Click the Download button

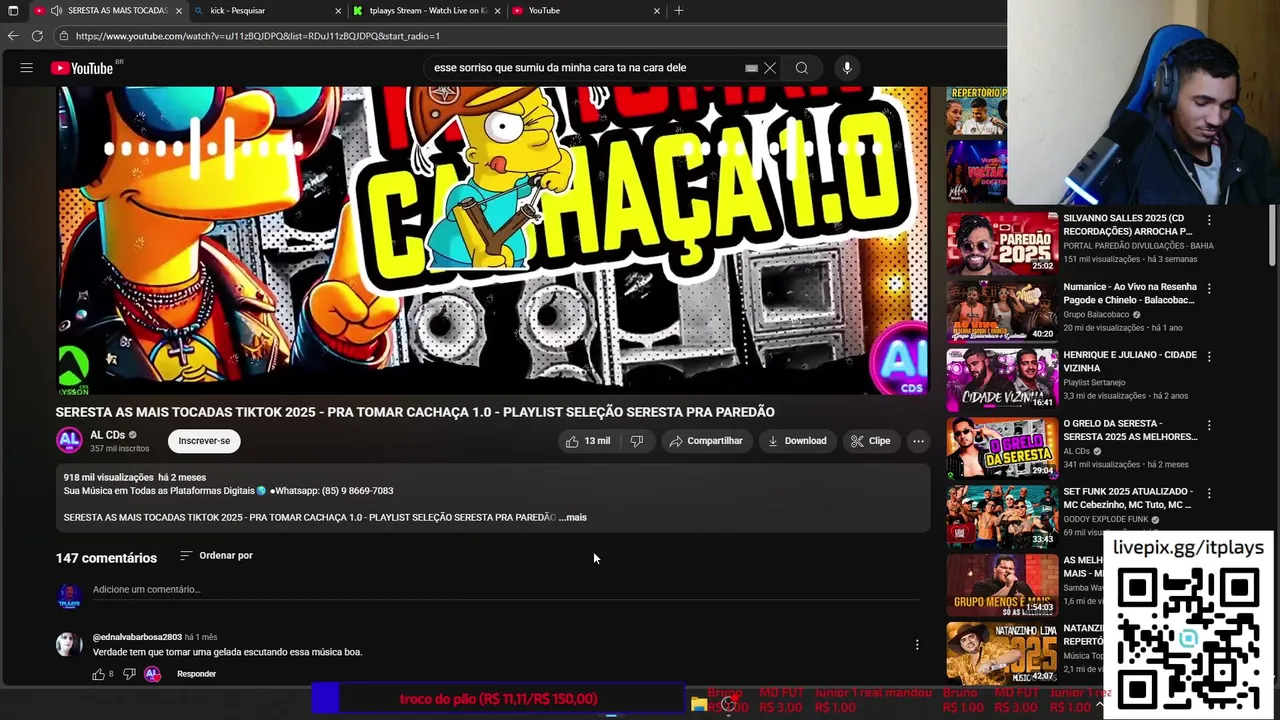796,441
